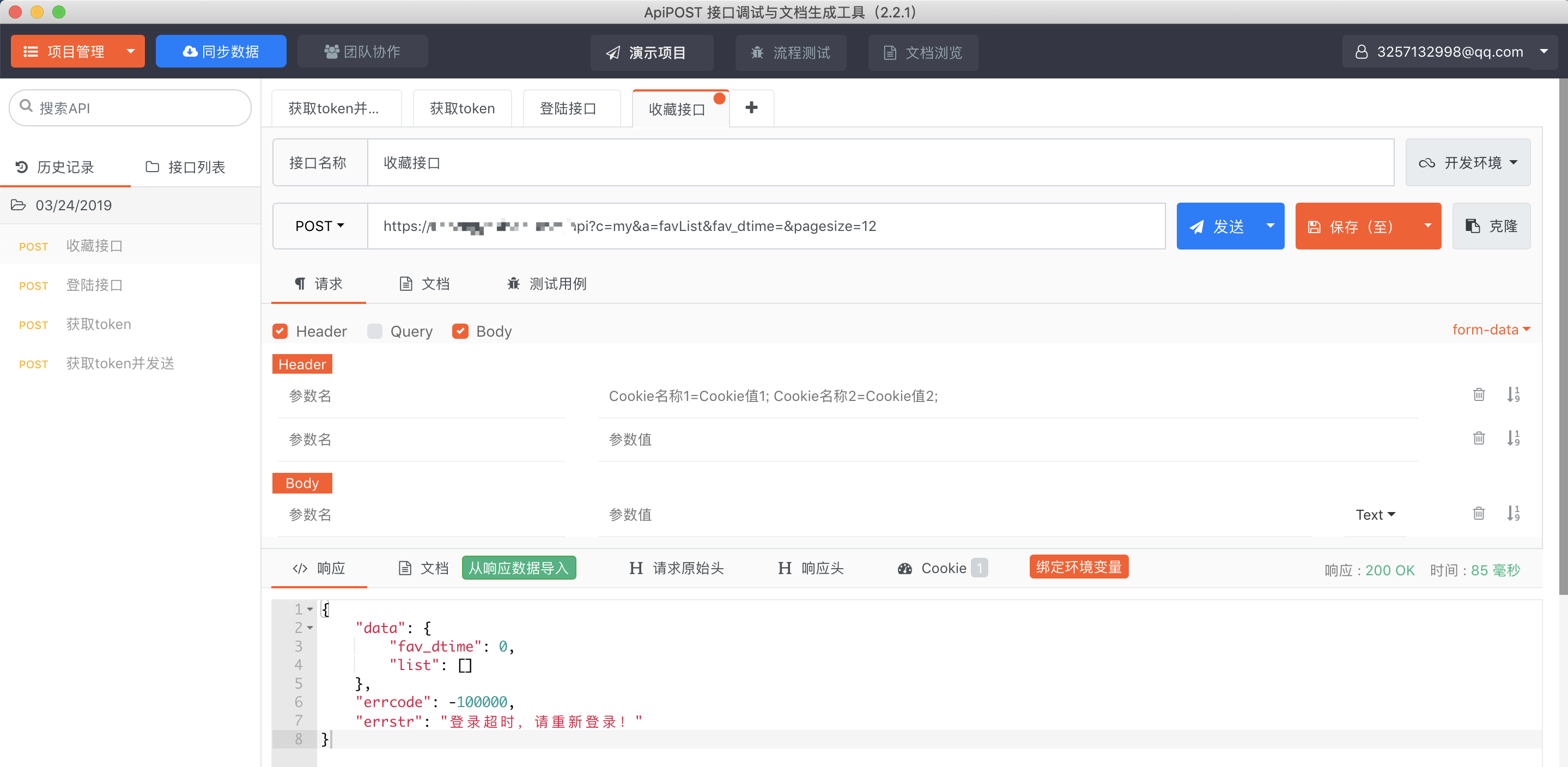Open 团队协作 team collaboration
Screen dimensions: 1568x767
[363, 51]
